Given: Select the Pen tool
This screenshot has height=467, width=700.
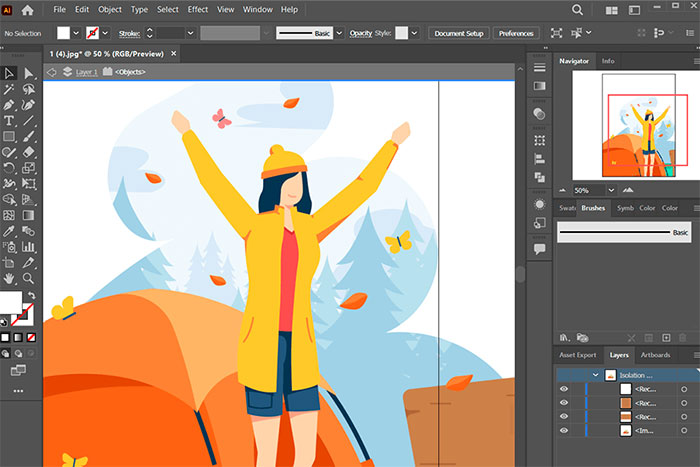Looking at the screenshot, I should tap(9, 105).
